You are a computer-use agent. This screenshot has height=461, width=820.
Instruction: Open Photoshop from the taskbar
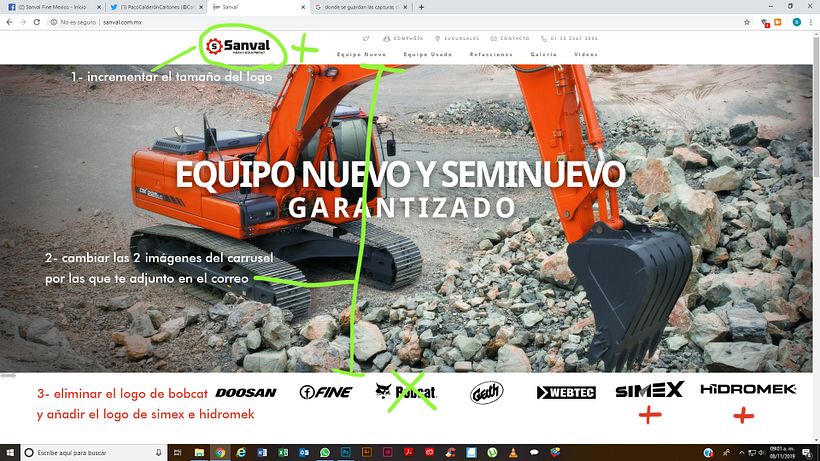click(x=346, y=452)
